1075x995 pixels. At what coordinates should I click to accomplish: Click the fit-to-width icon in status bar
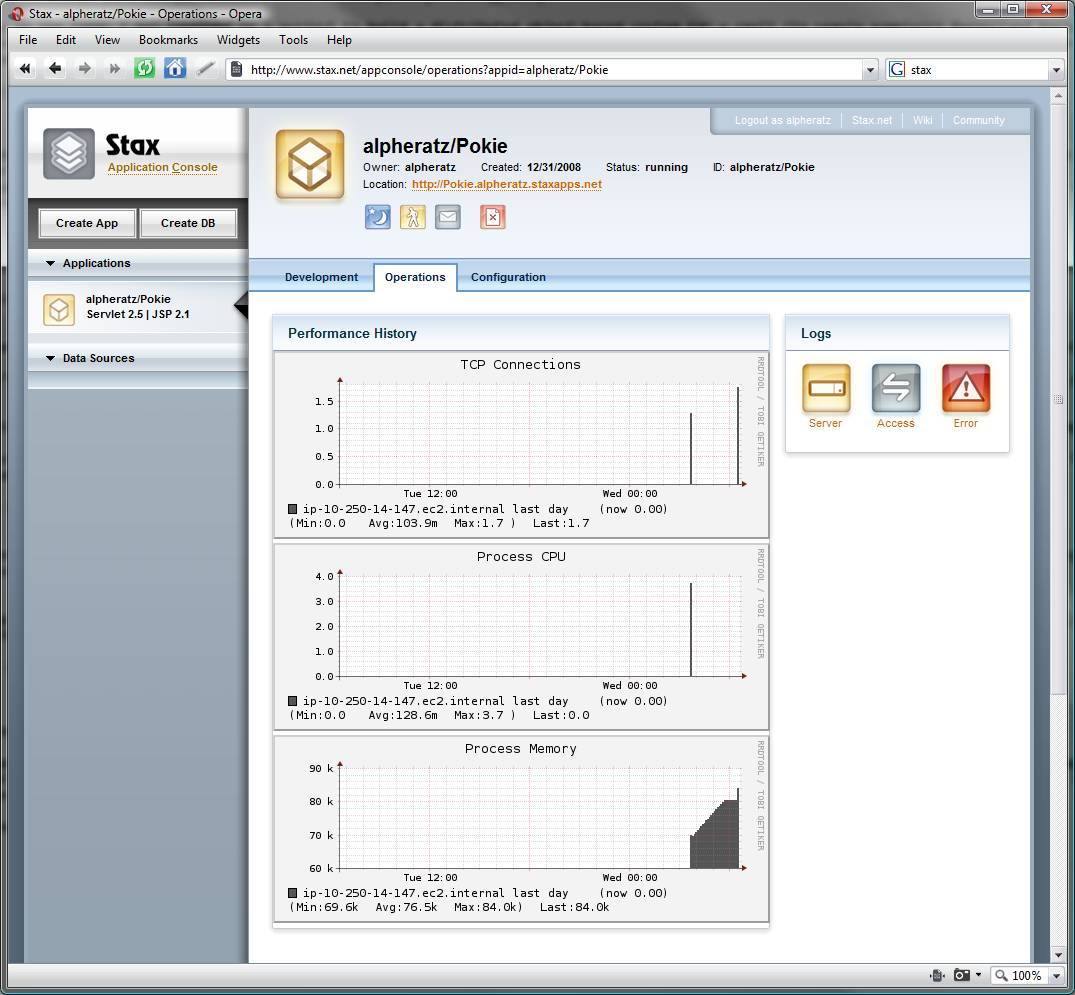point(937,975)
